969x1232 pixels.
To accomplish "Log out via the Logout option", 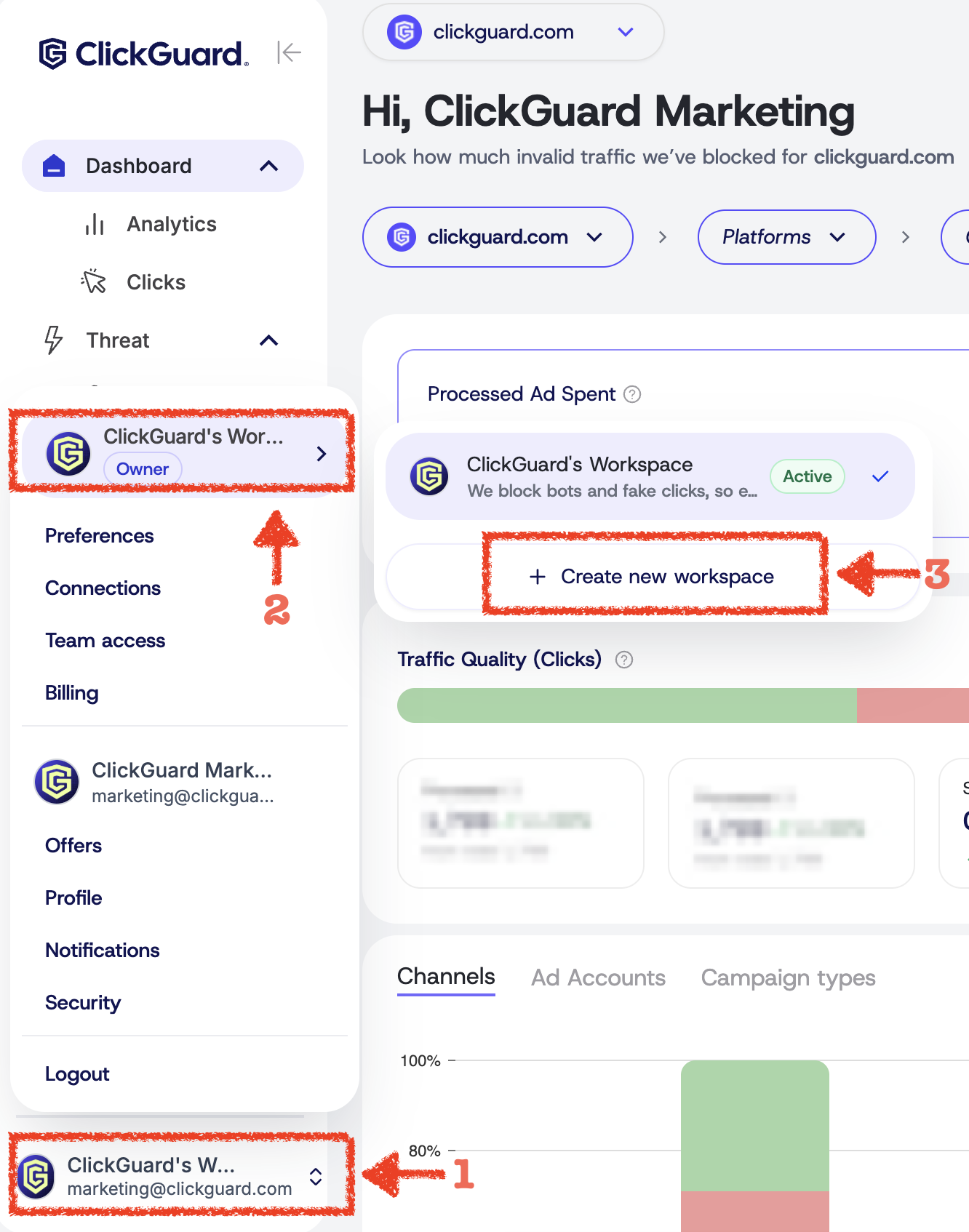I will tap(77, 1074).
